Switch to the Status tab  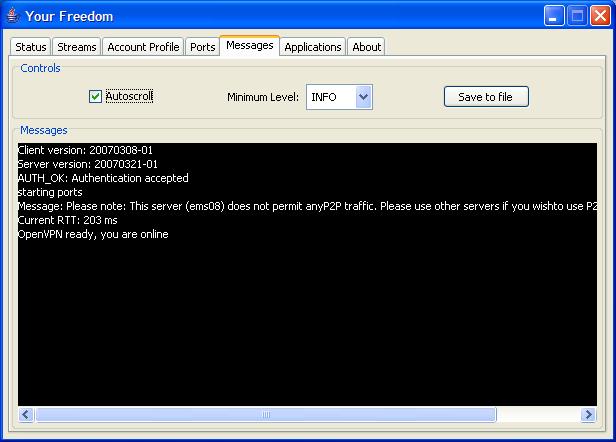pos(31,47)
